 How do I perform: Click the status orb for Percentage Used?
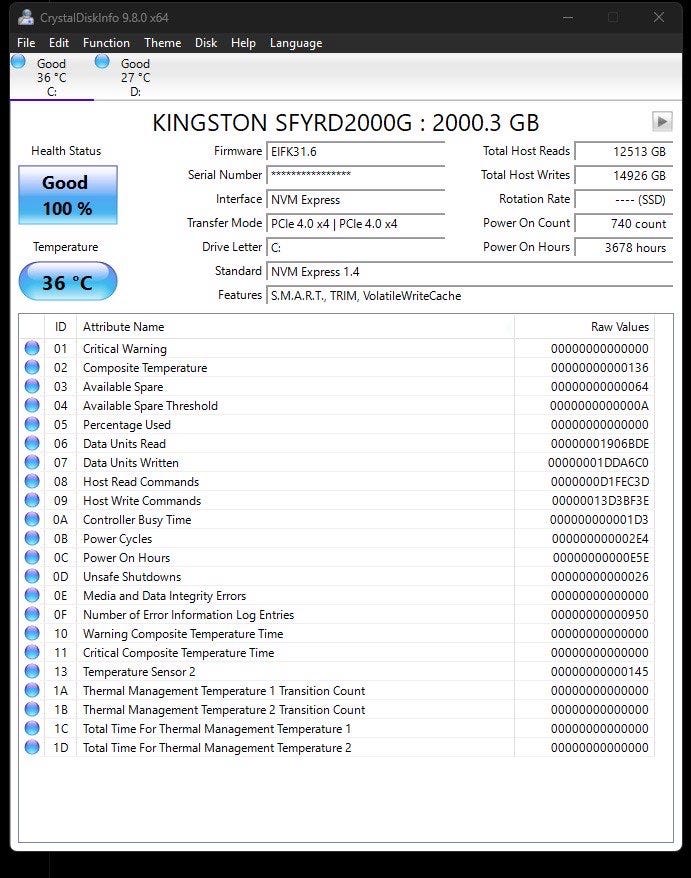click(x=32, y=424)
